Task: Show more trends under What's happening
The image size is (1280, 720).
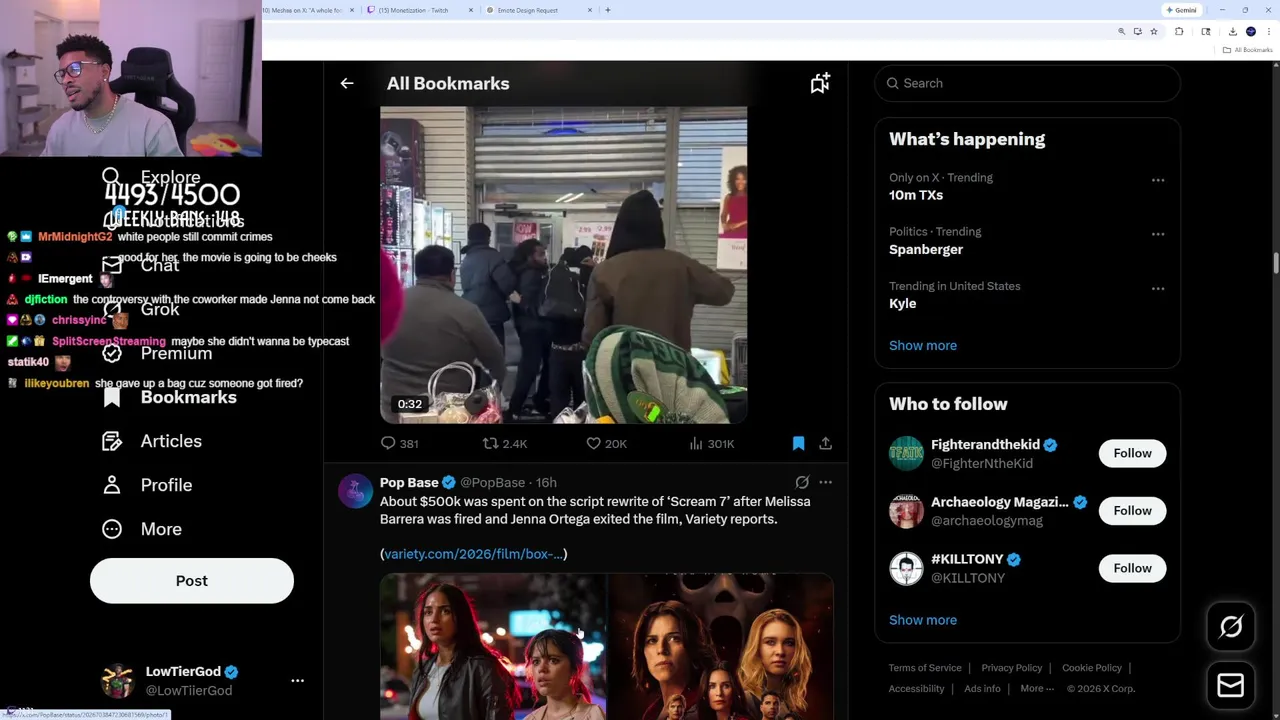Action: (923, 345)
